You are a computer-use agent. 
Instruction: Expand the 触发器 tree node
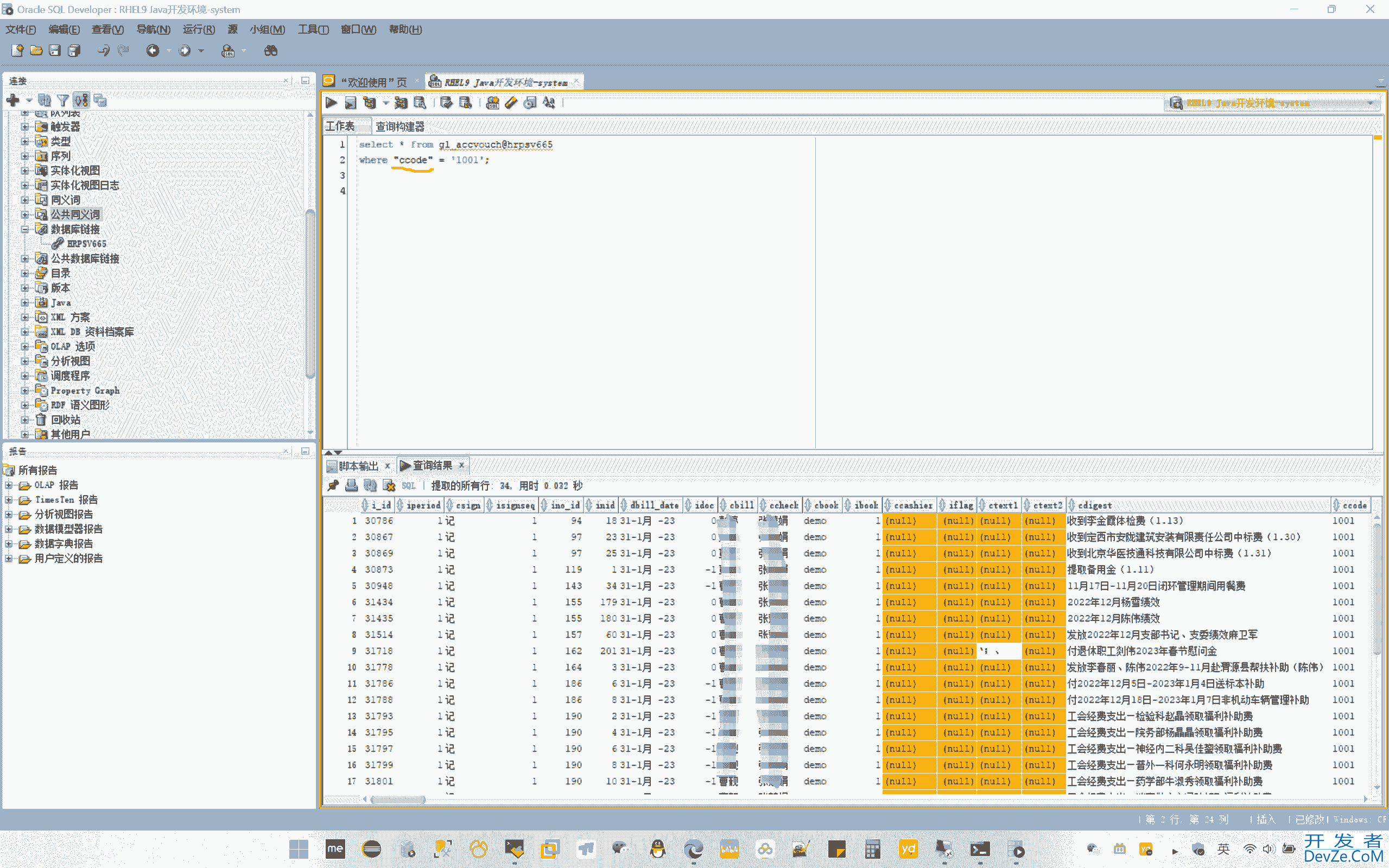click(x=24, y=127)
